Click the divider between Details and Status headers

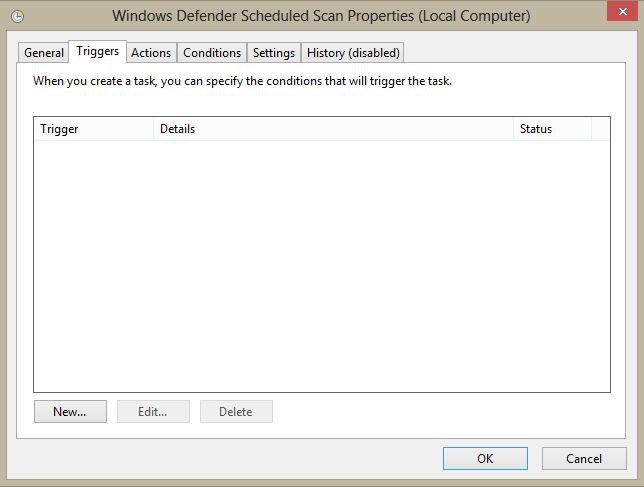(x=513, y=129)
